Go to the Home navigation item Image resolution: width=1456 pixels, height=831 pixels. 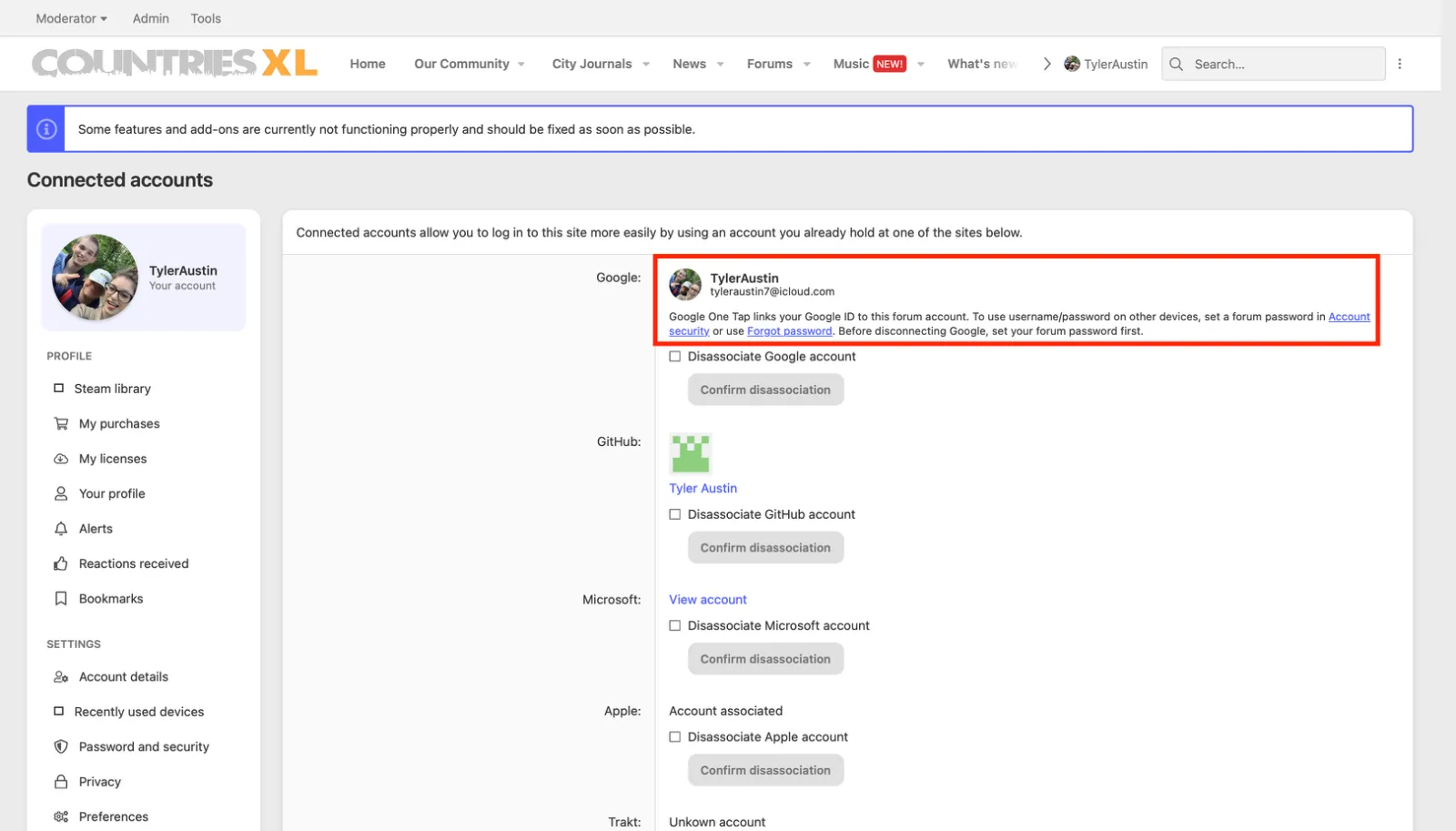(368, 64)
